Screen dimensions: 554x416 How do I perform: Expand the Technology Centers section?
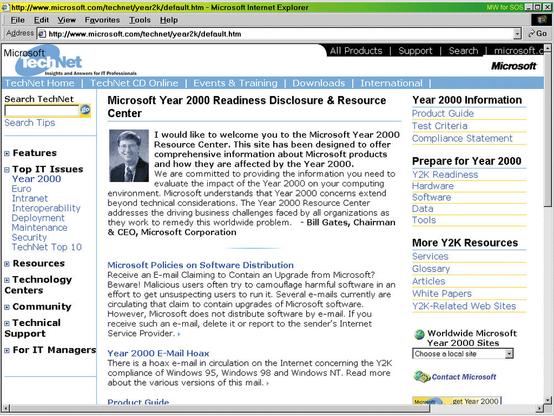(7, 280)
